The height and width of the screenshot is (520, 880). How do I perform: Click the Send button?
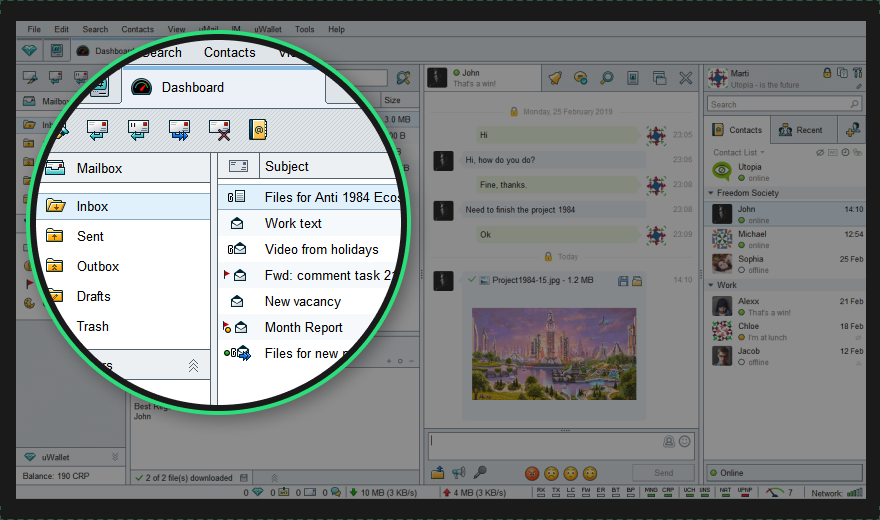point(663,473)
